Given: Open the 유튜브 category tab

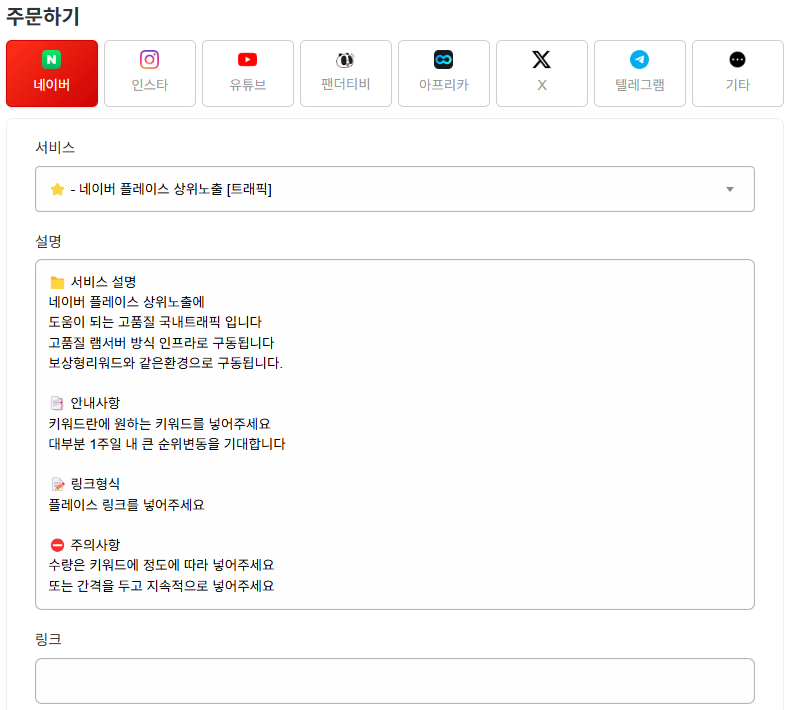Looking at the screenshot, I should click(x=248, y=74).
